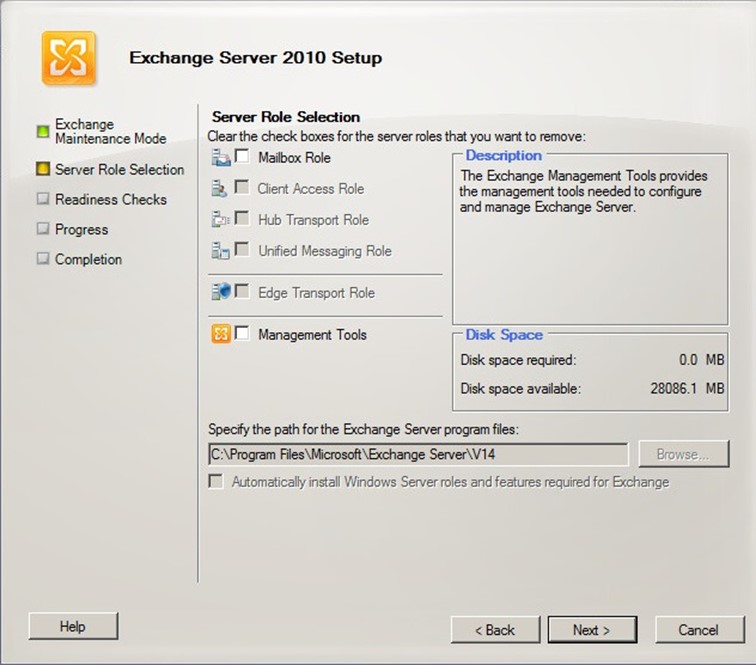756x665 pixels.
Task: Toggle the Mailbox Role checkbox
Action: (x=242, y=156)
